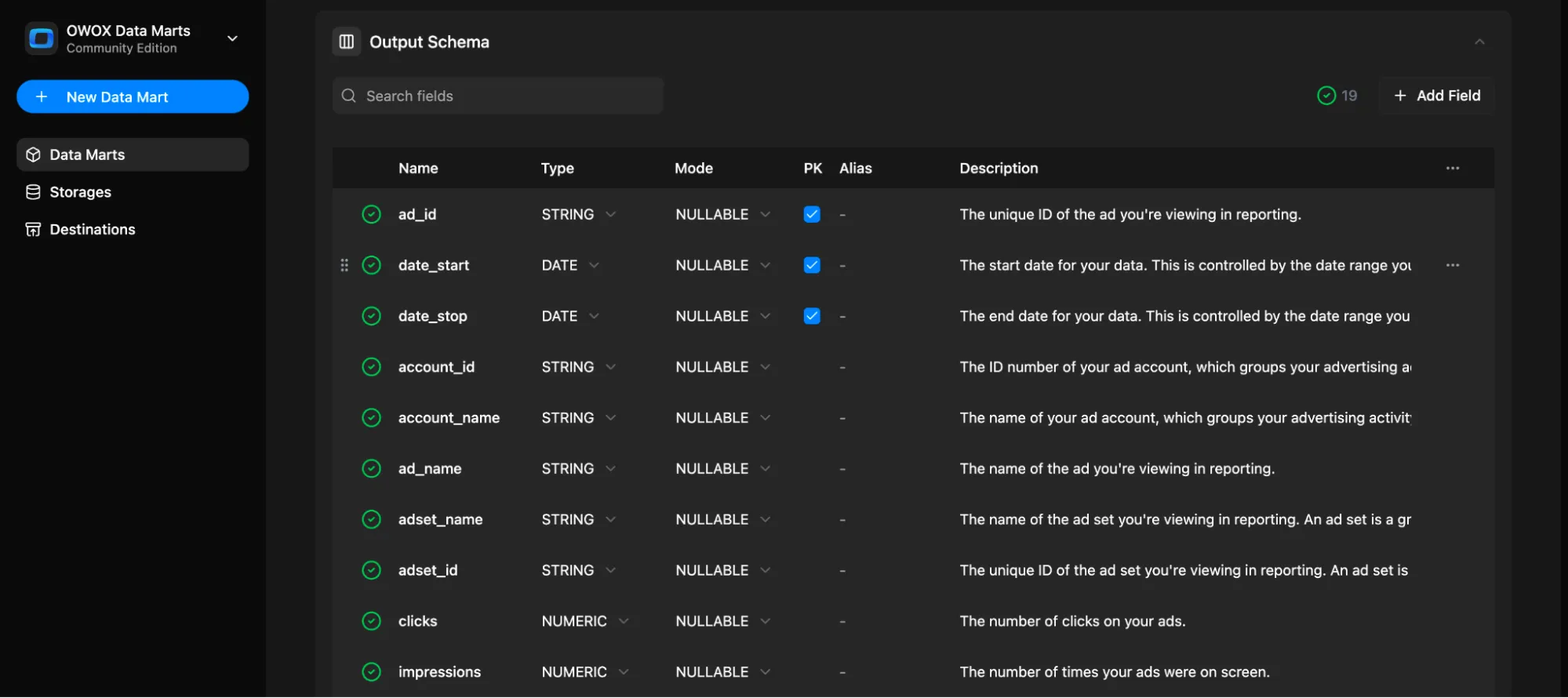Click the status check icon for account_name
This screenshot has height=698, width=1568.
[x=372, y=418]
